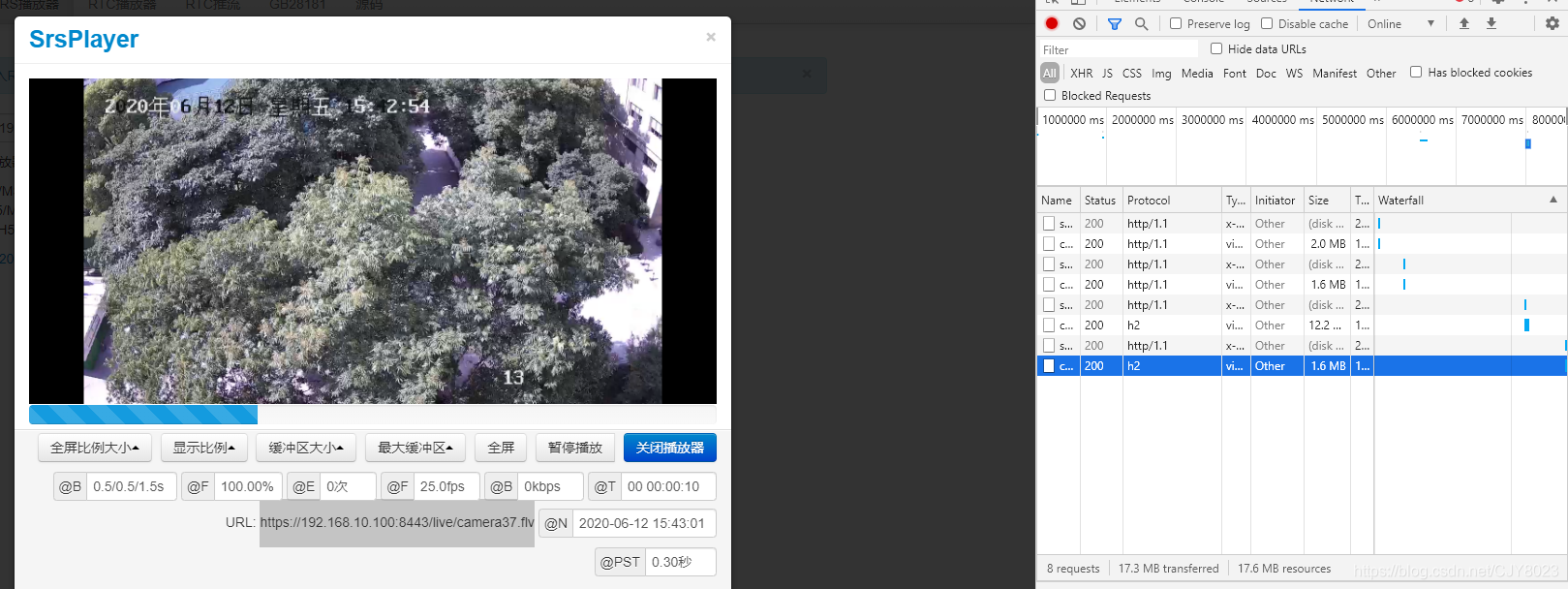The height and width of the screenshot is (589, 1568).
Task: Check Blocked Requests
Action: pyautogui.click(x=1050, y=95)
